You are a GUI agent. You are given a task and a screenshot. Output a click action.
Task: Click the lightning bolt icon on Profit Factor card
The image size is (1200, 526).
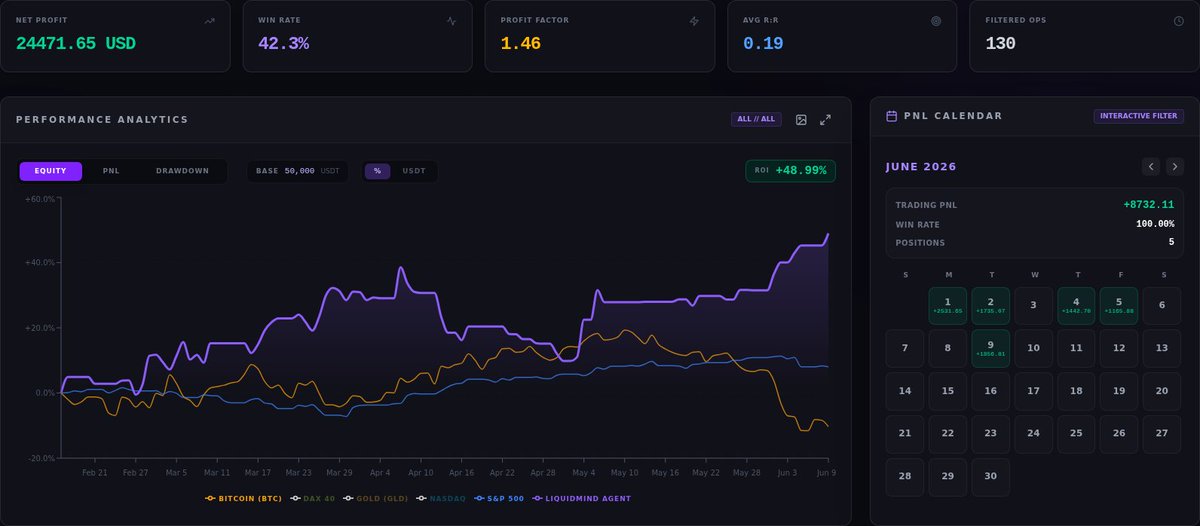(x=694, y=20)
